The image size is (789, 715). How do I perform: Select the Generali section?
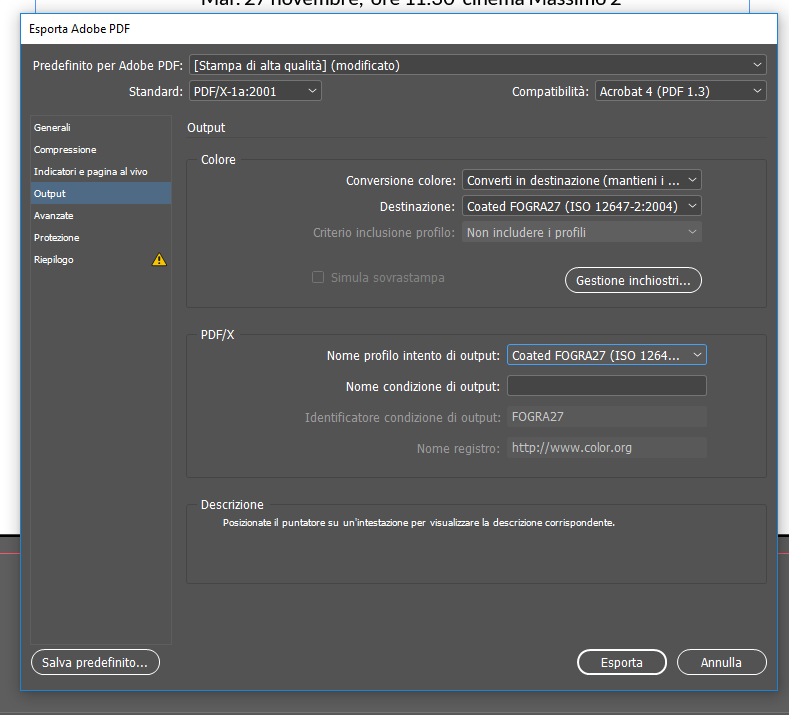pos(101,128)
